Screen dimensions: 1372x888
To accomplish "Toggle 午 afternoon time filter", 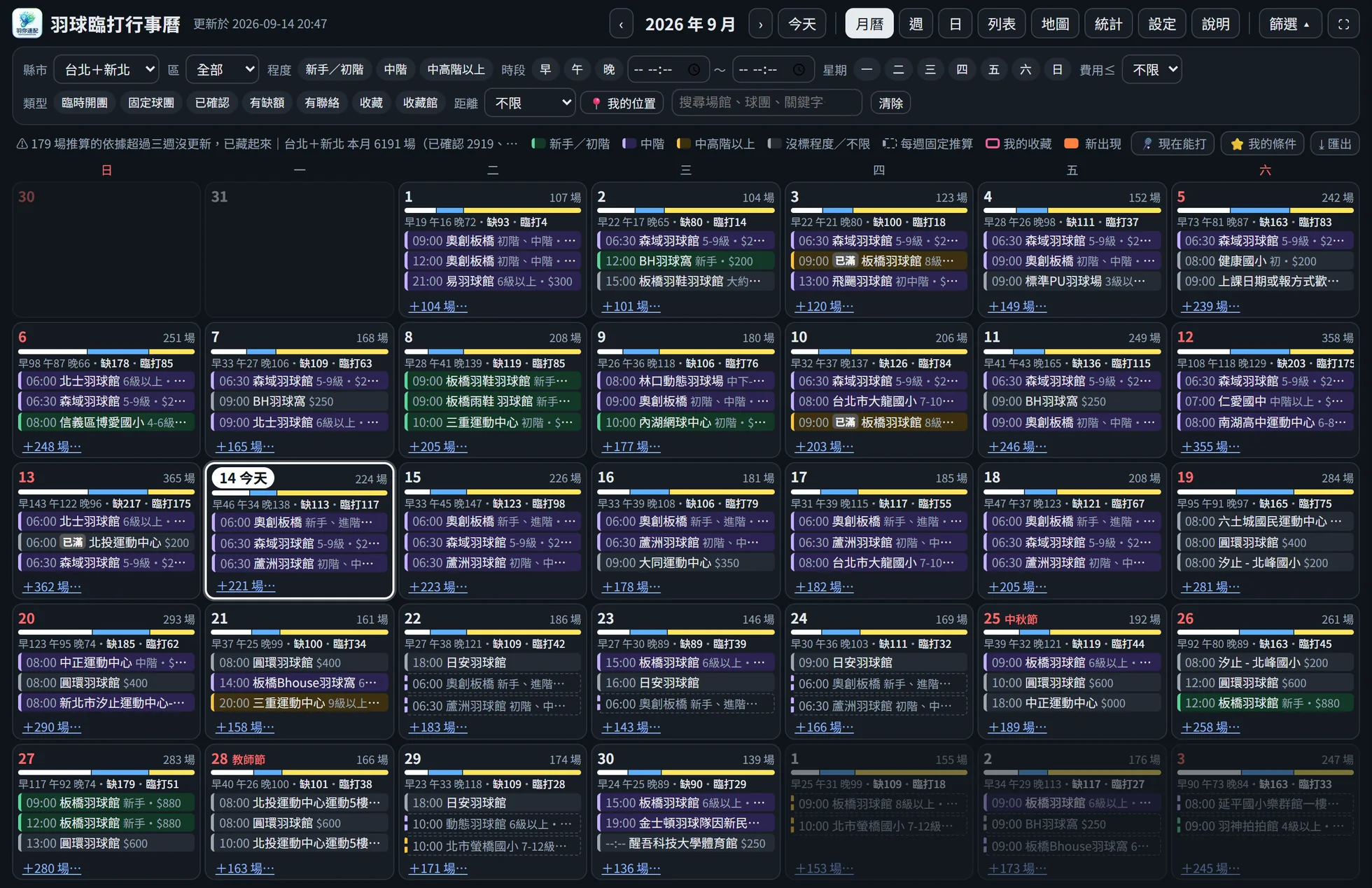I will (577, 69).
